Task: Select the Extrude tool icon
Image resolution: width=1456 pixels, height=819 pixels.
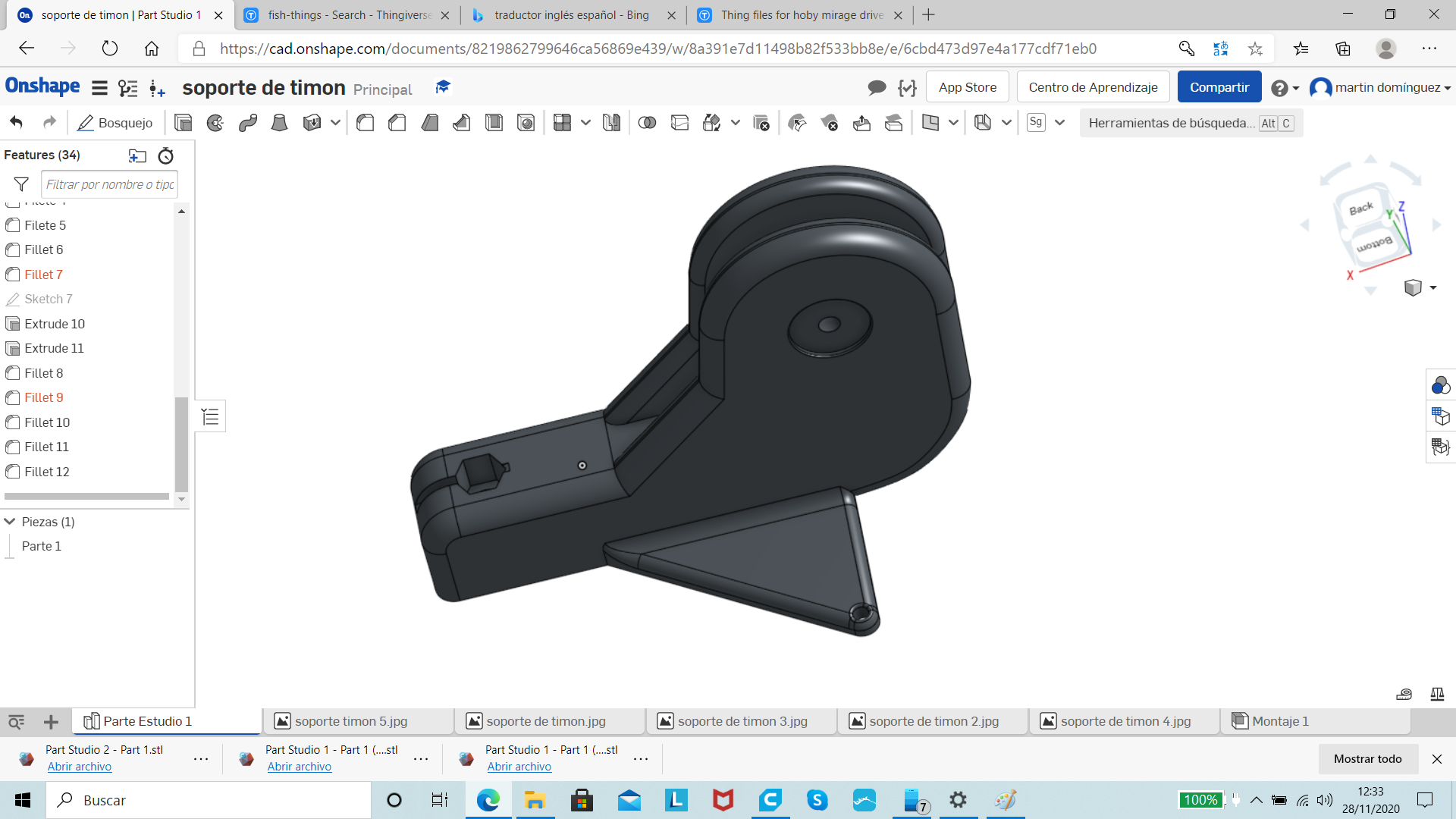Action: (183, 122)
